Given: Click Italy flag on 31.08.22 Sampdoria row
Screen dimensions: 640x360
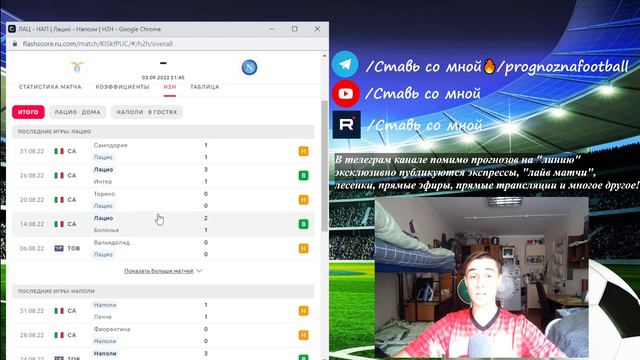Looking at the screenshot, I should pyautogui.click(x=59, y=151).
